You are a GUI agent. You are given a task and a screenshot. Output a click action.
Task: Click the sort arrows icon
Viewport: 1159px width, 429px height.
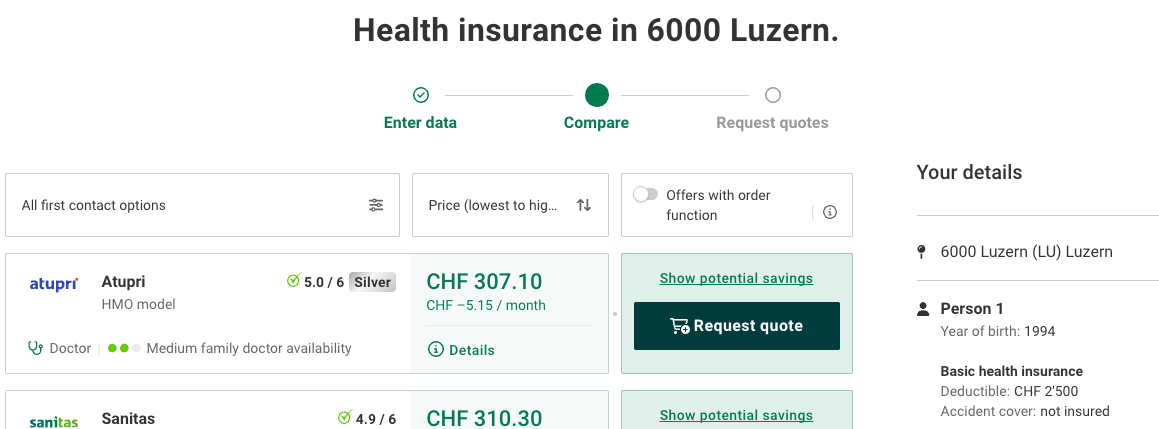pos(584,205)
